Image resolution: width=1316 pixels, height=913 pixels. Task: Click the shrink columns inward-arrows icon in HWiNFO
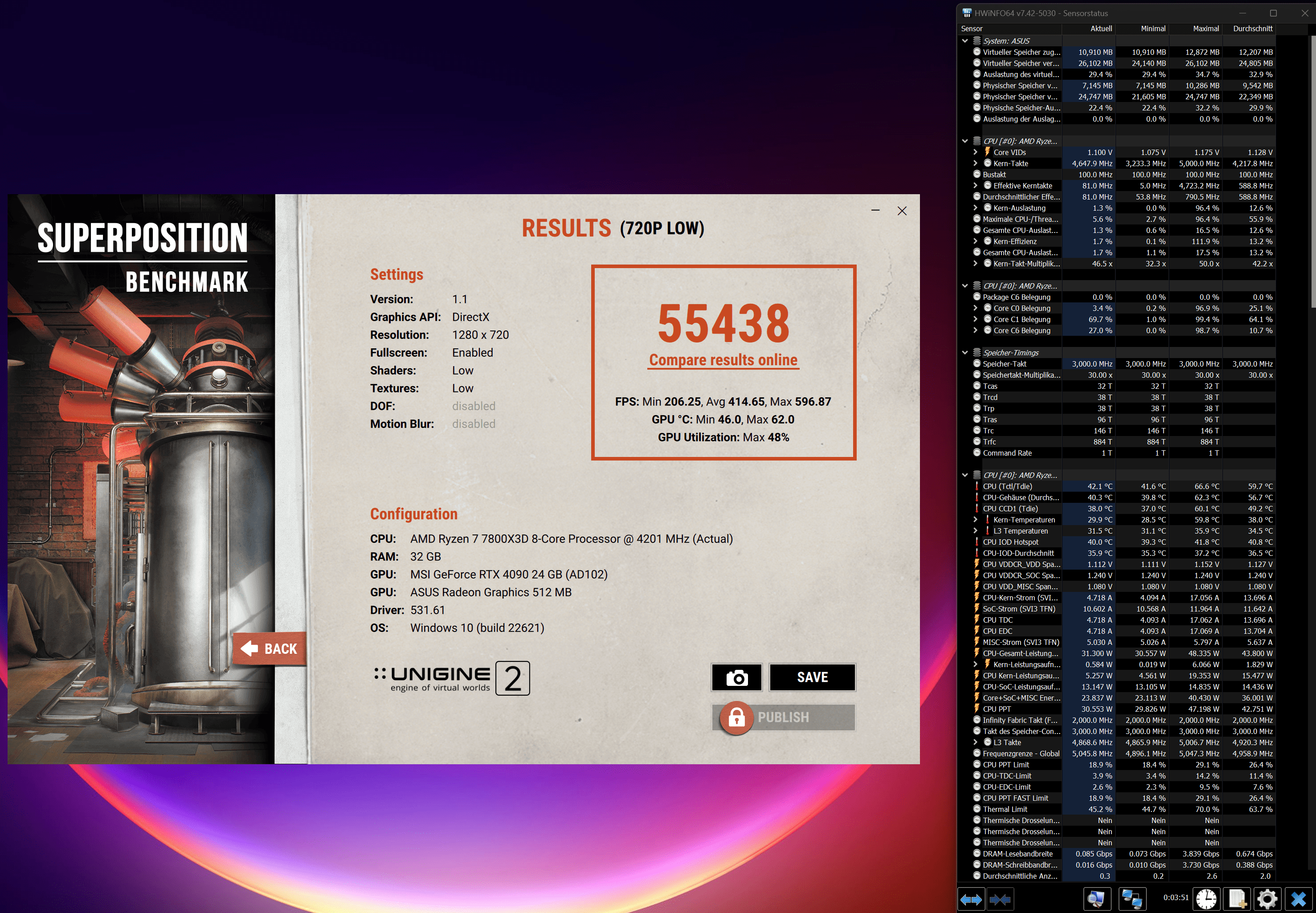[x=1000, y=899]
